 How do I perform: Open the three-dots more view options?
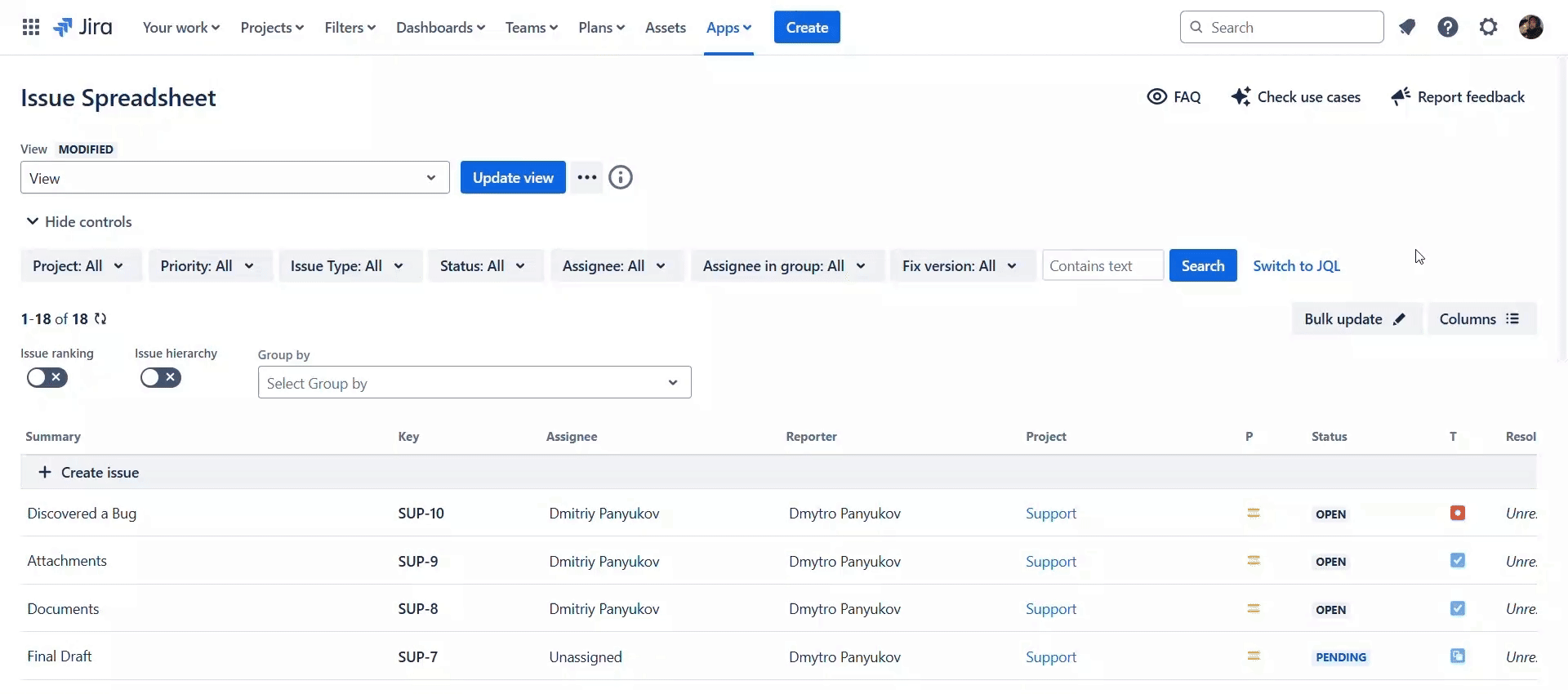click(586, 178)
